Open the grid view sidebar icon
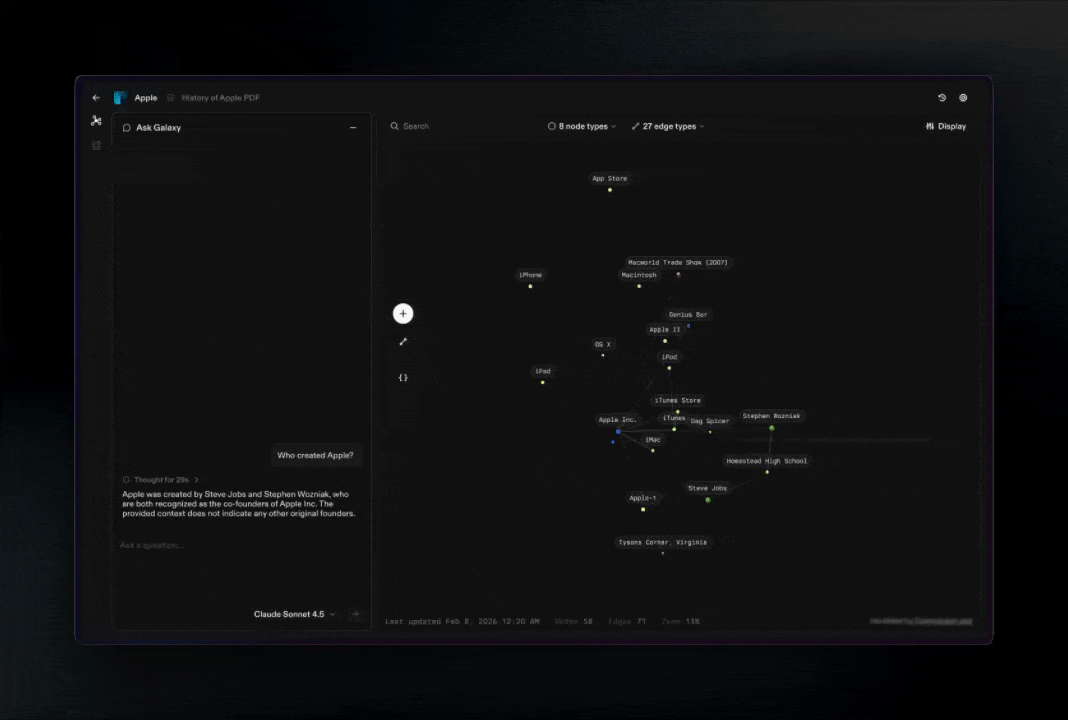This screenshot has height=720, width=1068. click(x=96, y=145)
